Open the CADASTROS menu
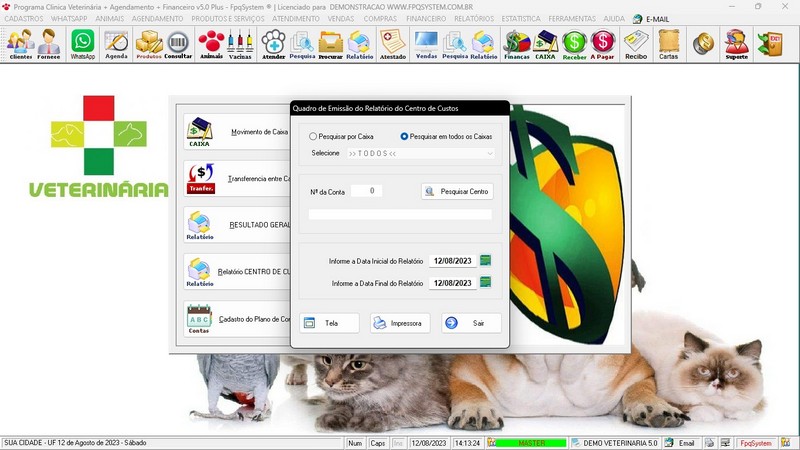The image size is (800, 450). tap(24, 19)
